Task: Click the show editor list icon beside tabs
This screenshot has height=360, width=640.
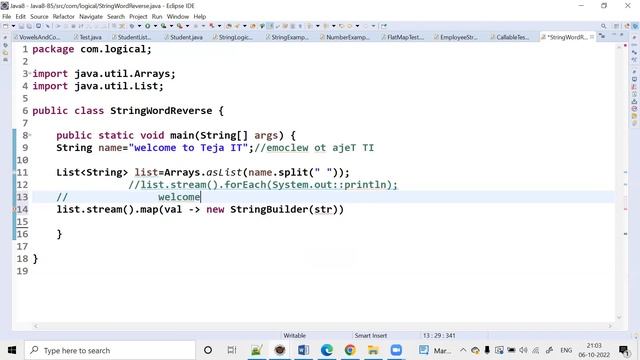Action: point(602,36)
